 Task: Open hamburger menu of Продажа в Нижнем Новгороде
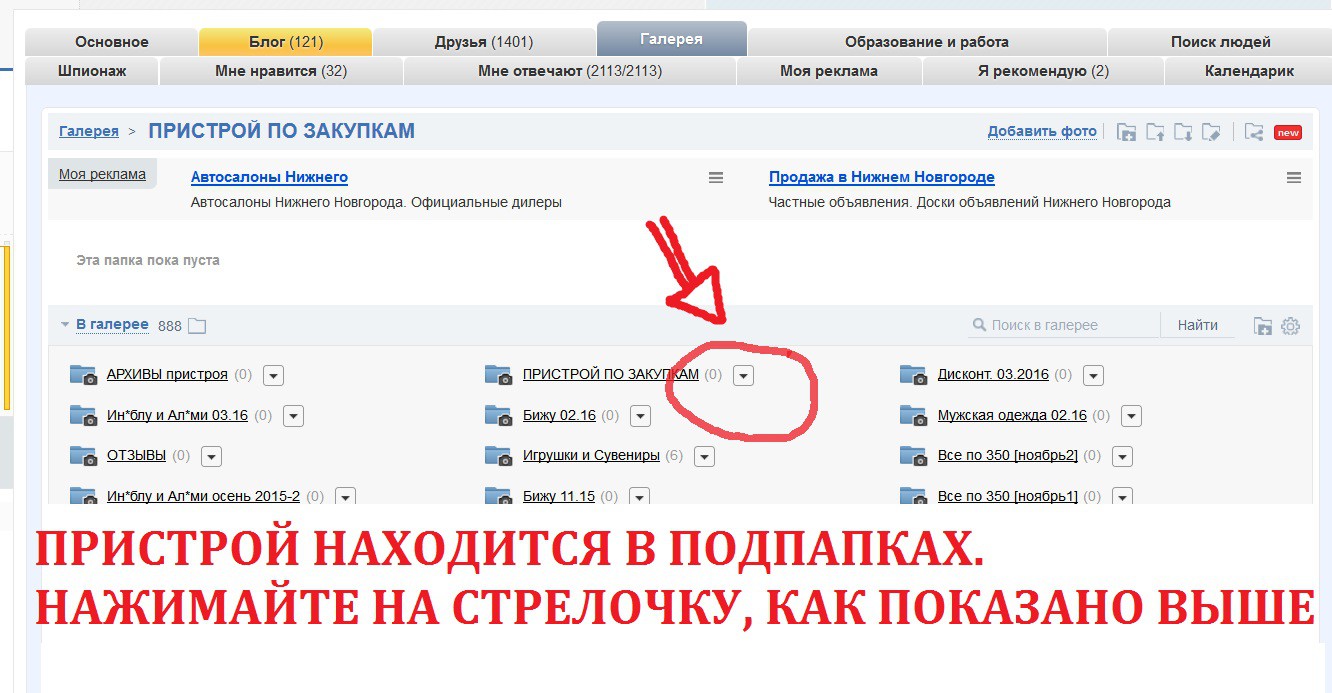coord(1294,178)
